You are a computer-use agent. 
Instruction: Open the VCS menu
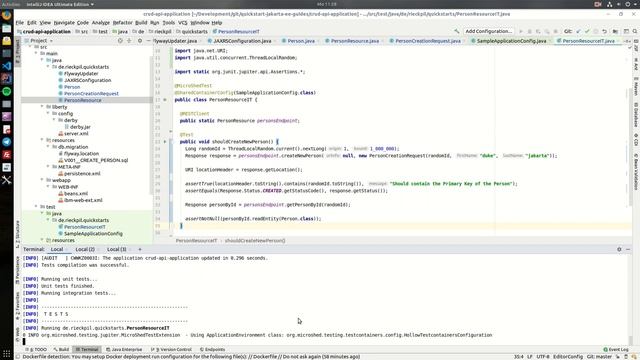182,23
